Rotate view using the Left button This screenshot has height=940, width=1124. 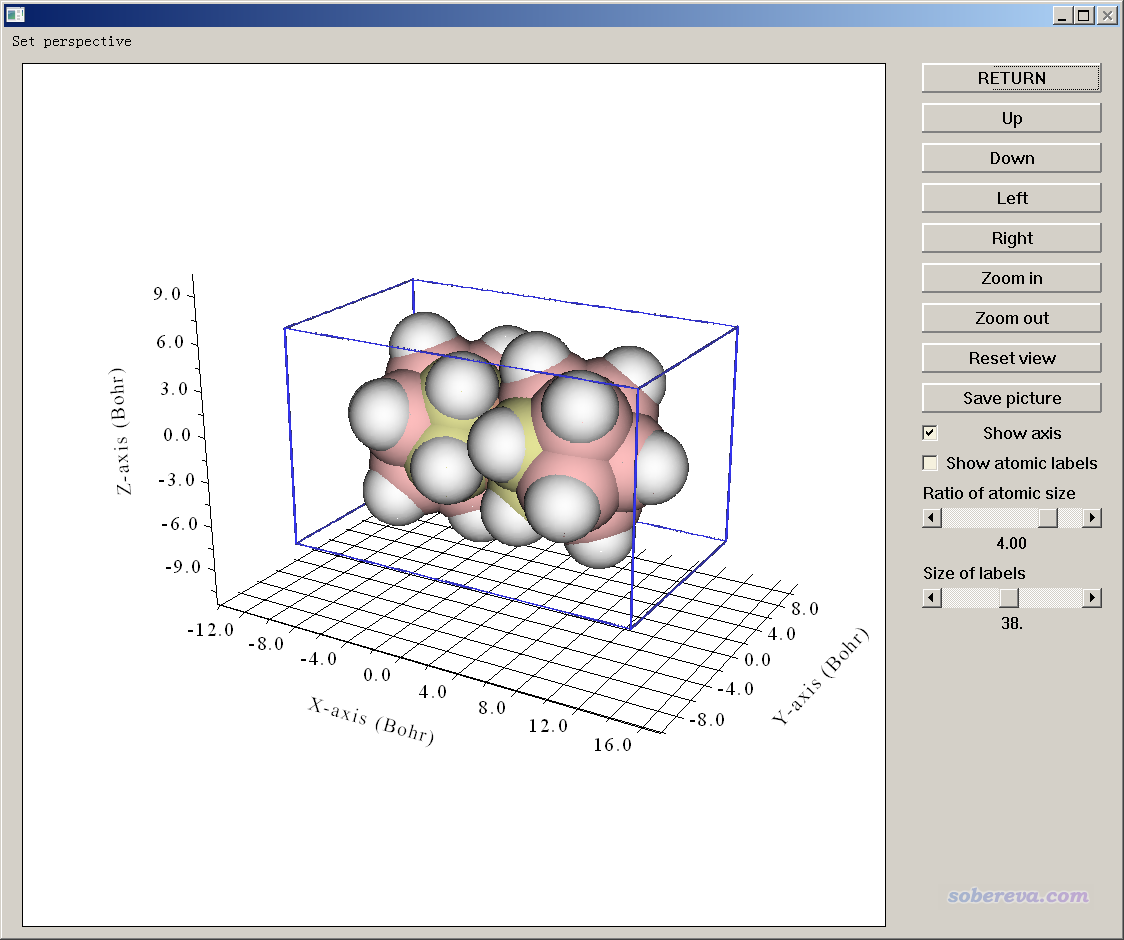tap(1011, 198)
